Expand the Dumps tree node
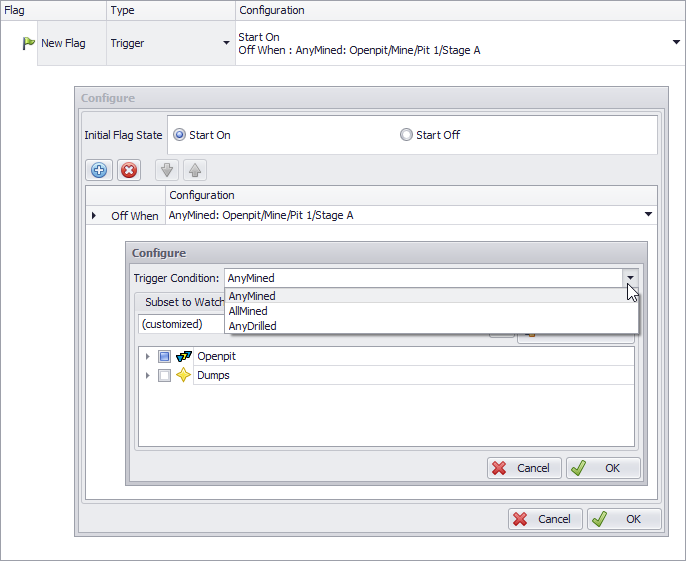The image size is (687, 561). pyautogui.click(x=148, y=375)
